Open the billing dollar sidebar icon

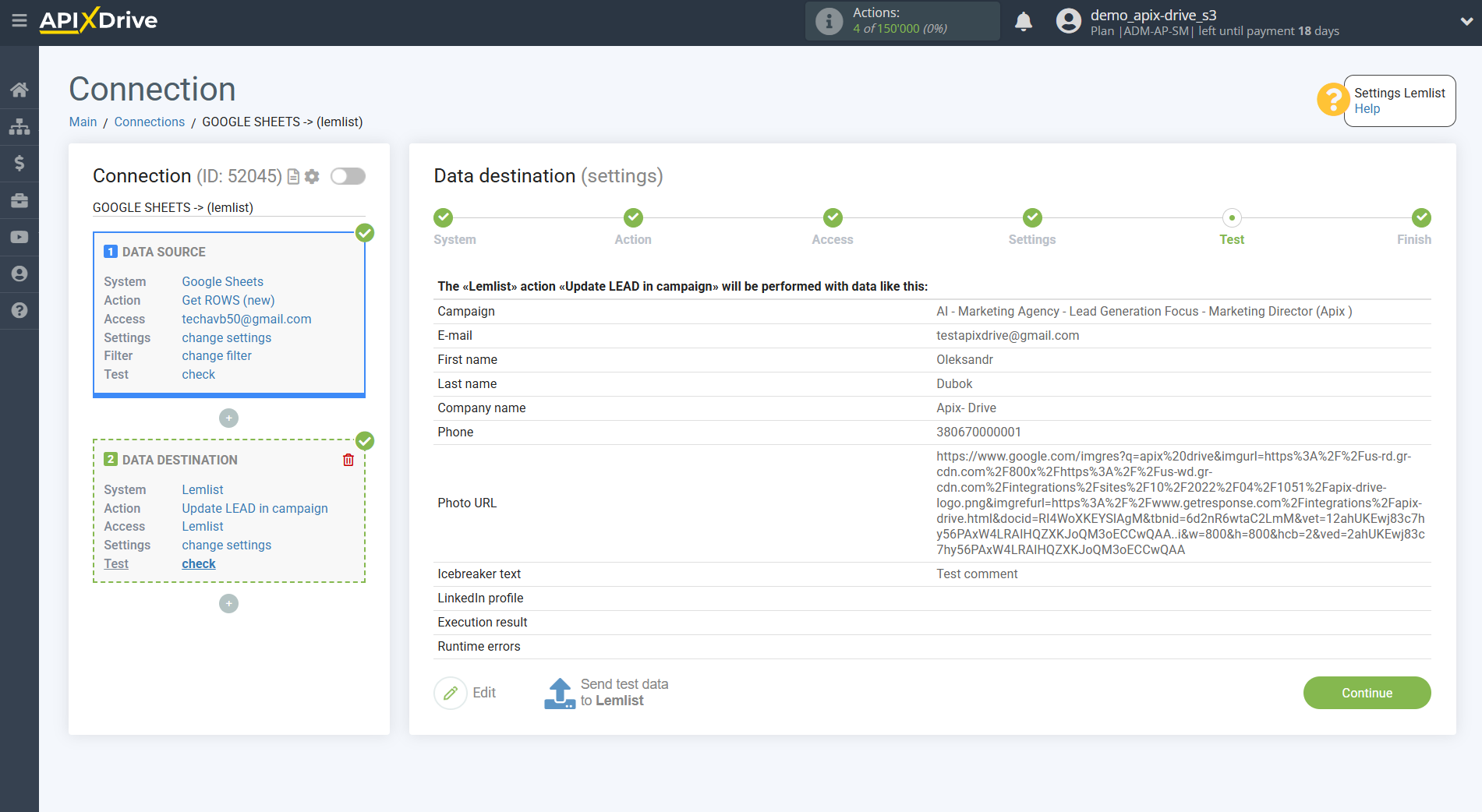tap(19, 163)
